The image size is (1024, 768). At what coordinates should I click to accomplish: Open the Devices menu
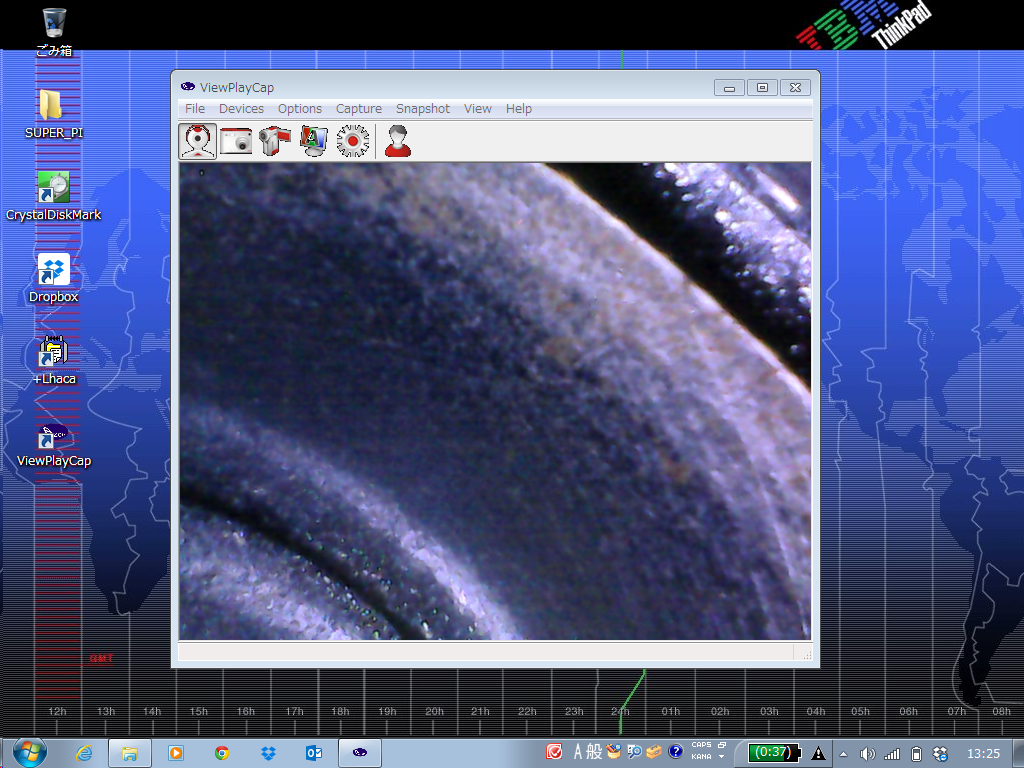tap(241, 108)
